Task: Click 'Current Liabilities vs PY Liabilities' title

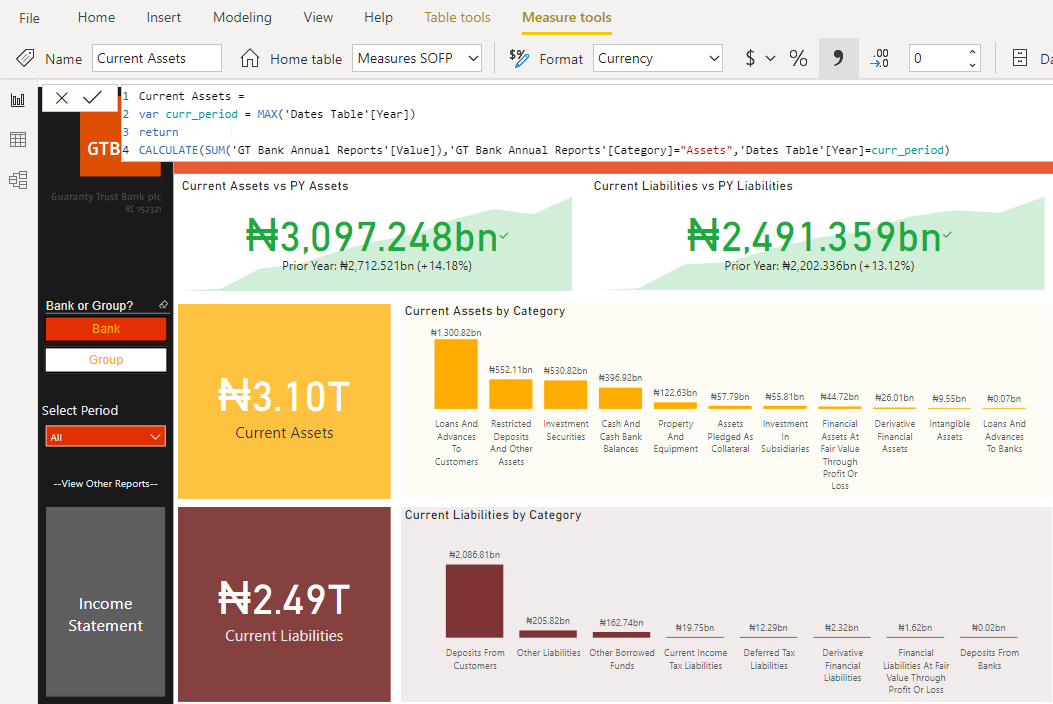Action: point(693,186)
